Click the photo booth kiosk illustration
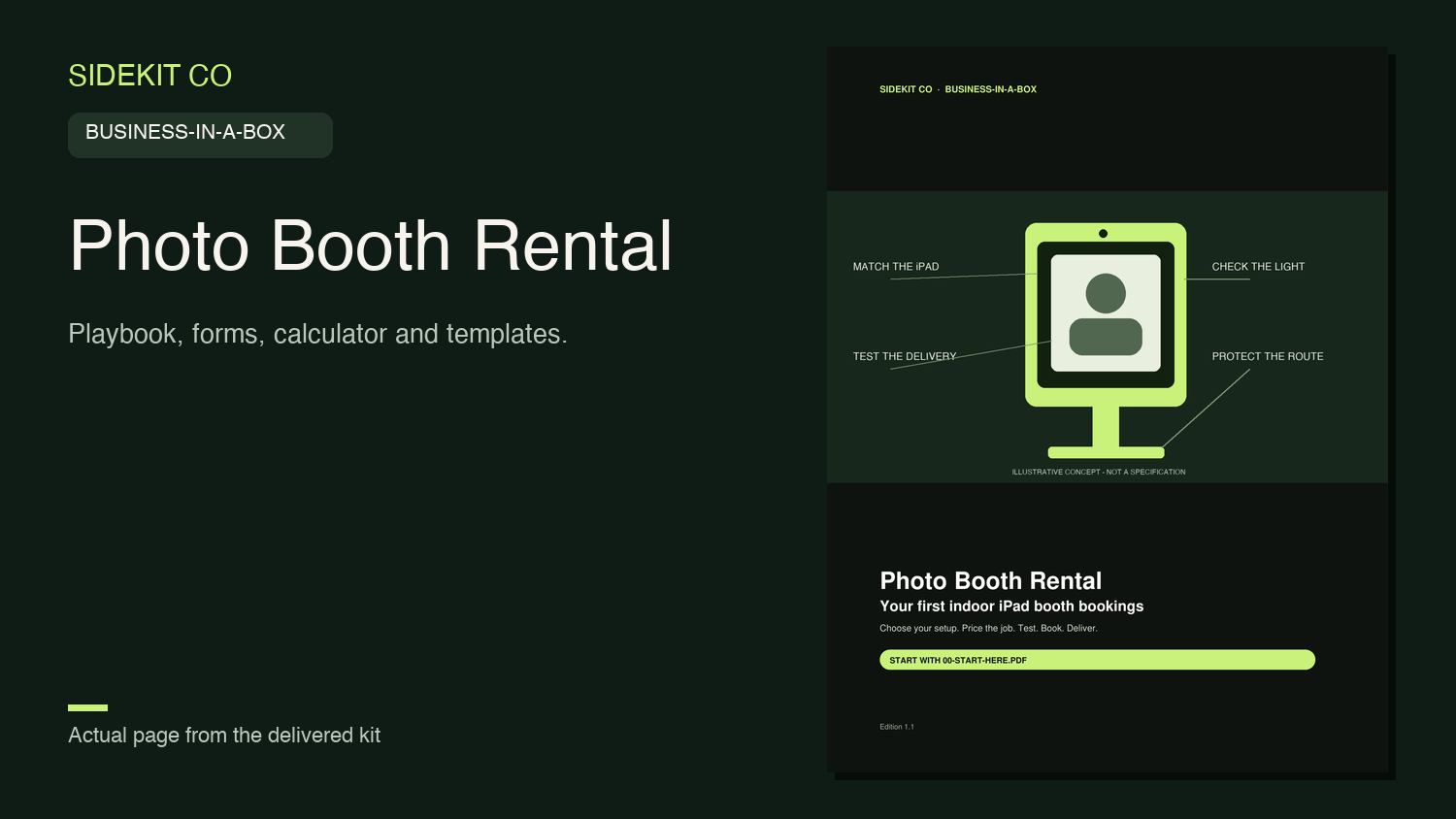Viewport: 1456px width, 819px height. pos(1106,341)
